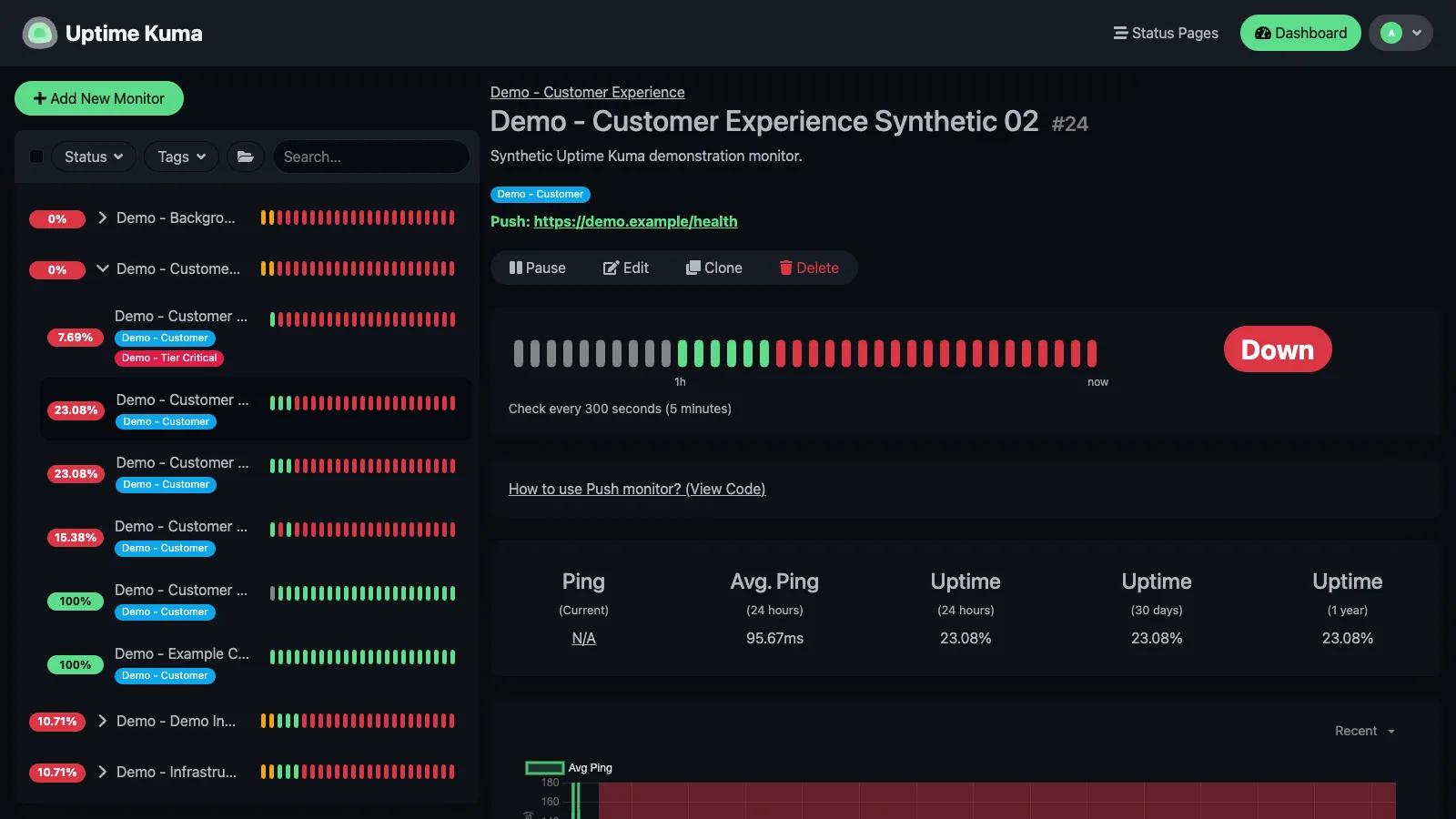Expand the Demo - Infrastru... group
The width and height of the screenshot is (1456, 819).
(x=103, y=772)
